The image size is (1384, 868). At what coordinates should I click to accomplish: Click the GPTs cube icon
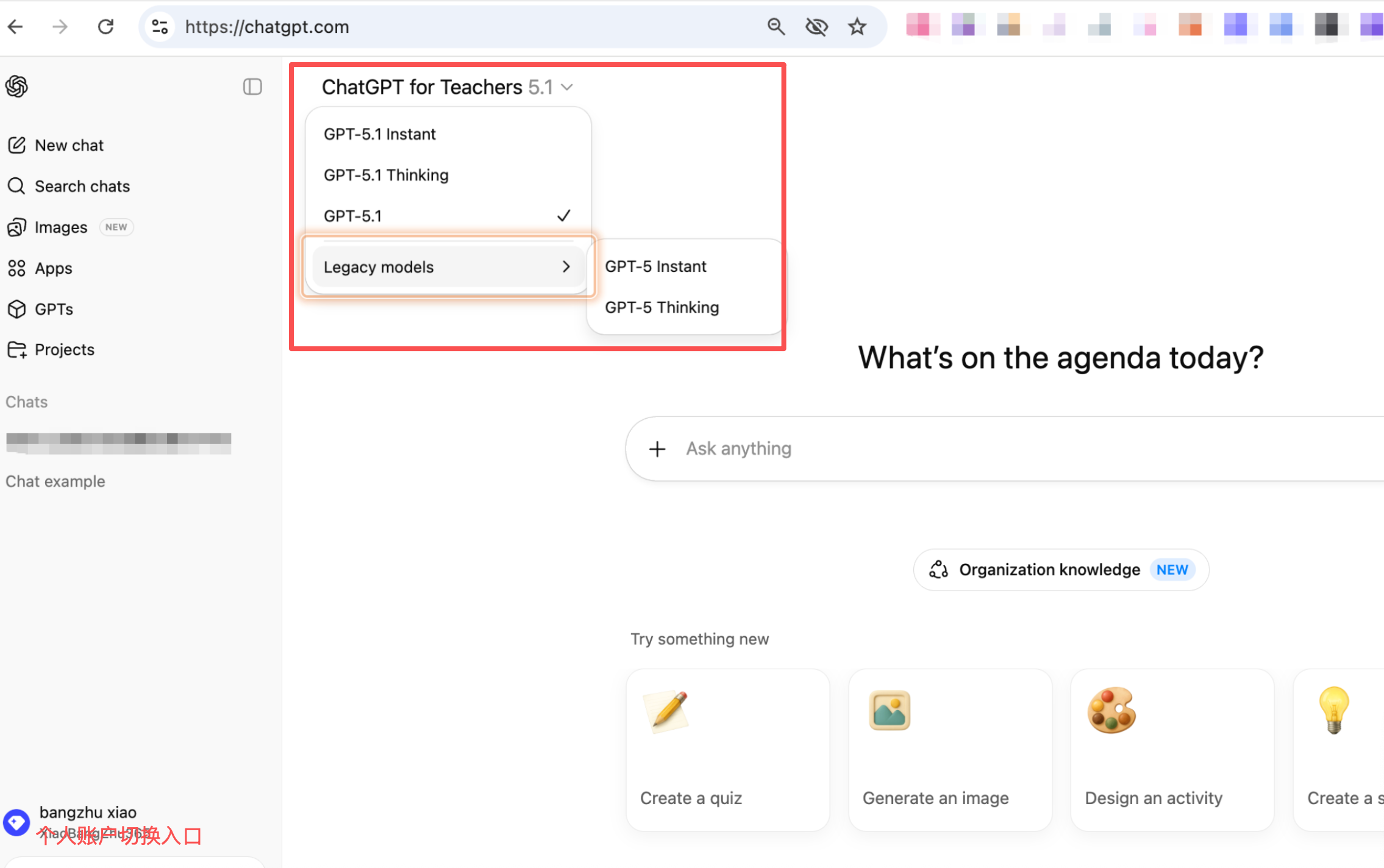tap(16, 309)
